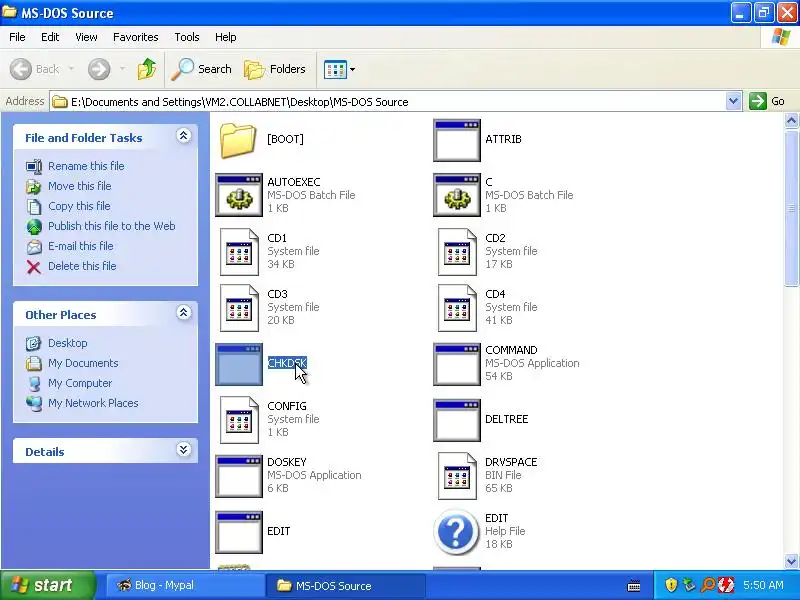Click the vertical scrollbar down arrow
This screenshot has height=600, width=800.
tap(791, 561)
